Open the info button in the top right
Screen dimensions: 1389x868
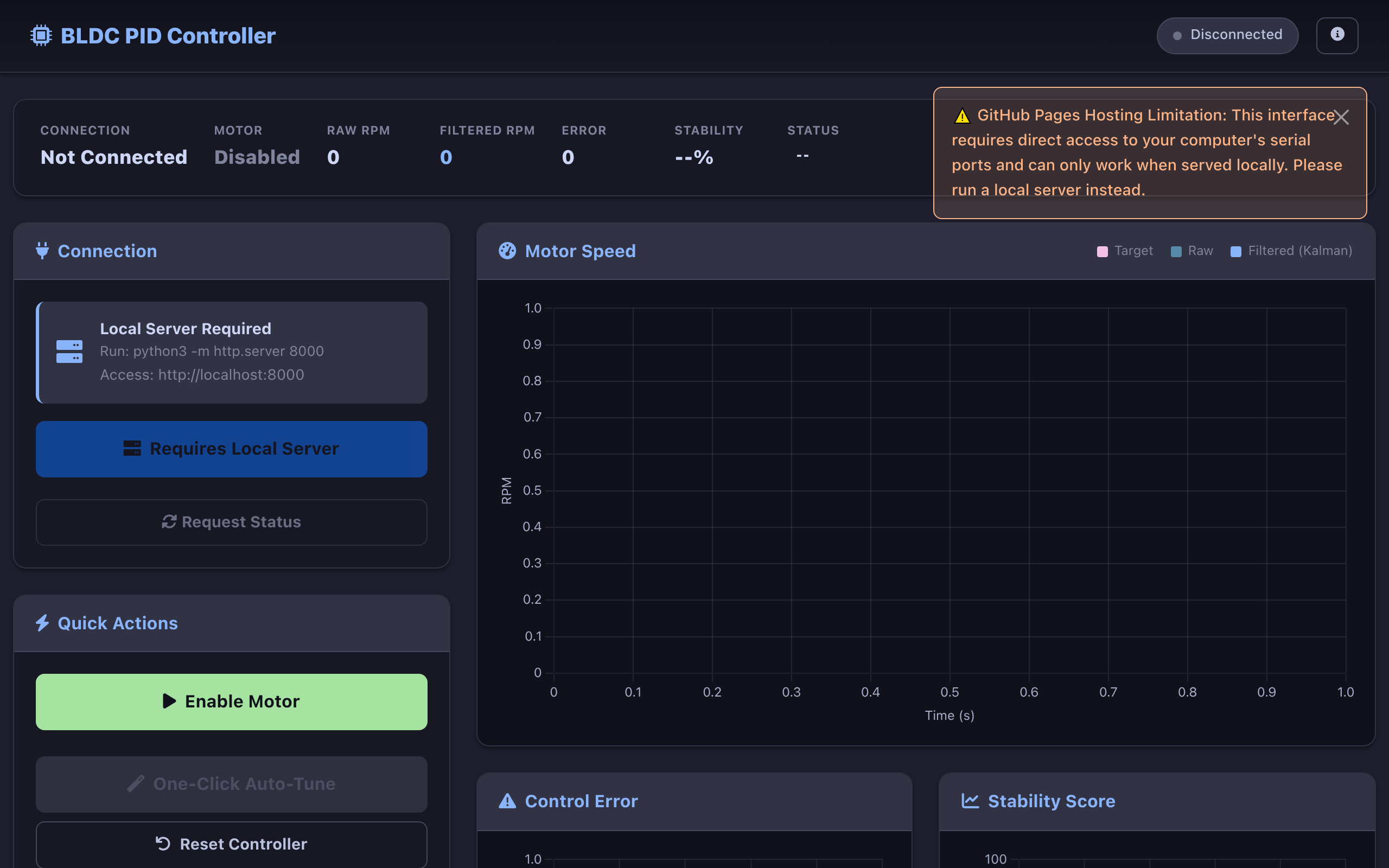tap(1337, 35)
